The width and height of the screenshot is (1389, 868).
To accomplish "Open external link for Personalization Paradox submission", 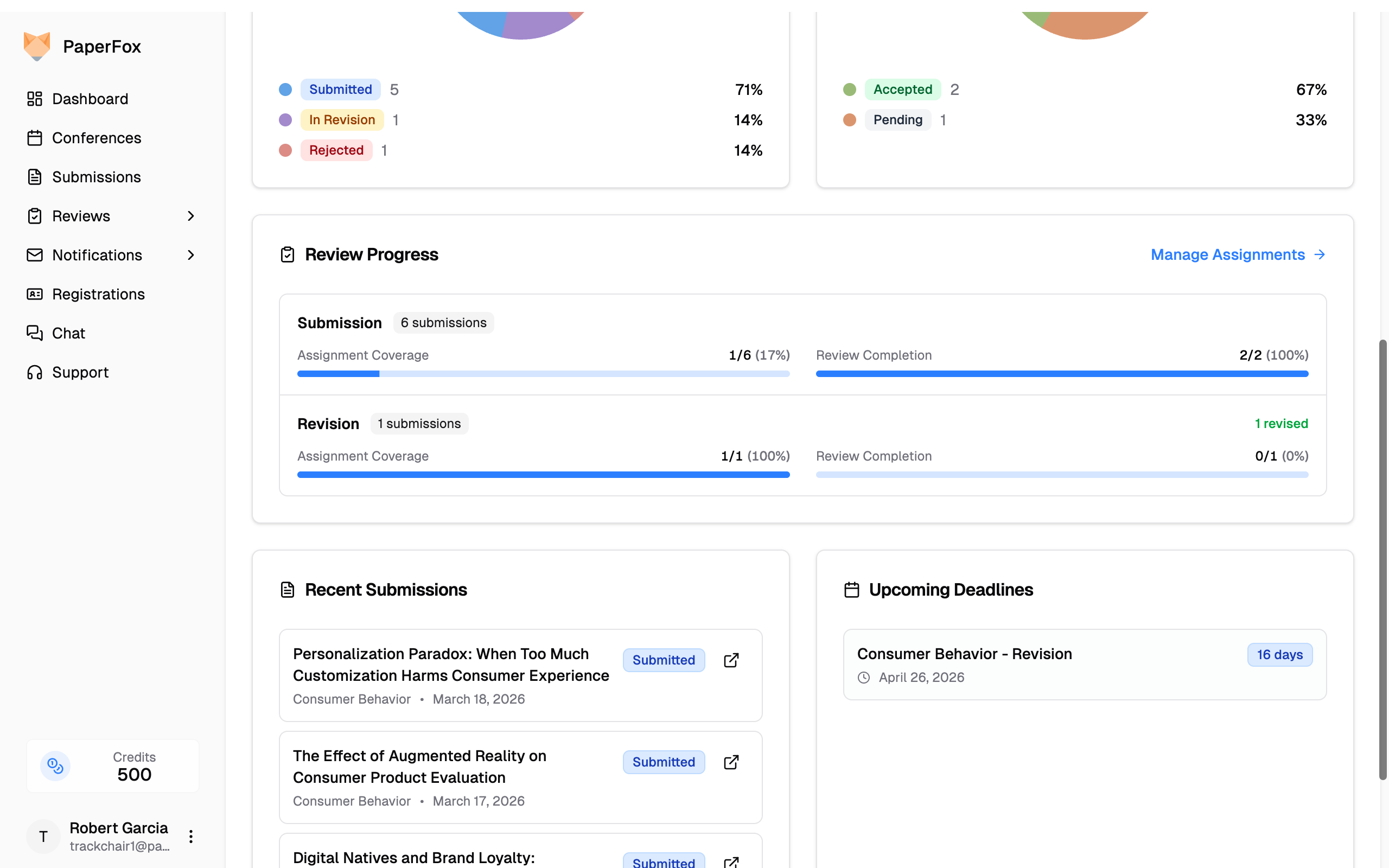I will tap(731, 660).
